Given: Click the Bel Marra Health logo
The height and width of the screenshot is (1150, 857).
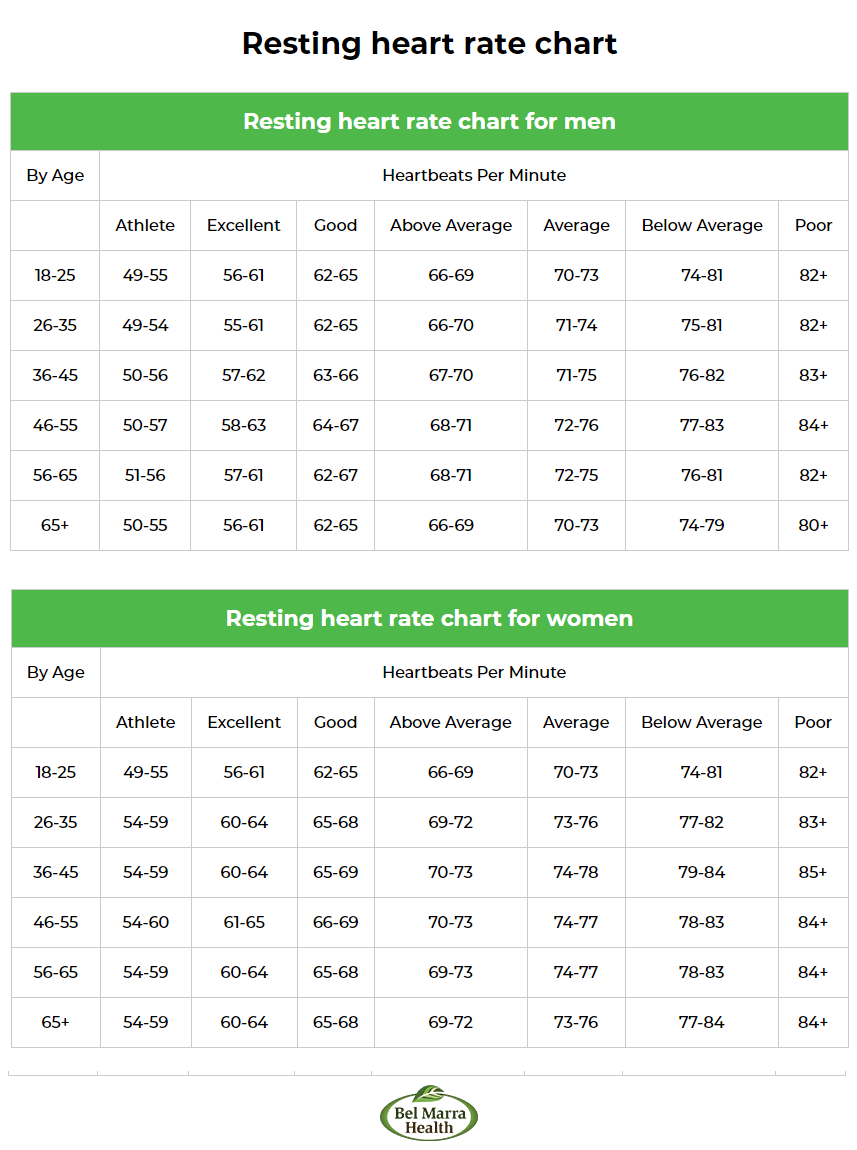Looking at the screenshot, I should click(429, 1113).
